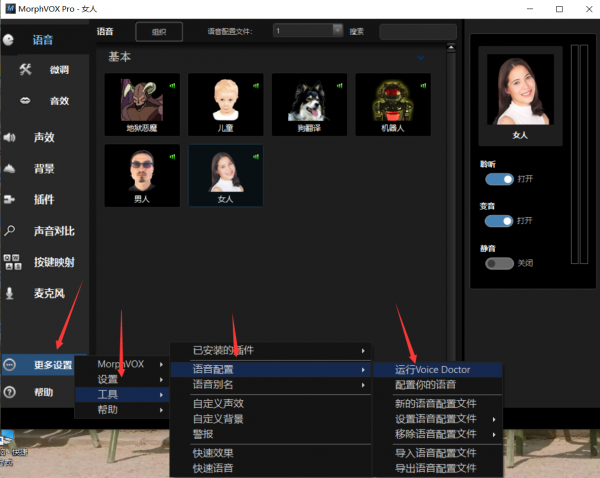
Task: Collapse the 基本 group chevron
Action: coord(421,58)
